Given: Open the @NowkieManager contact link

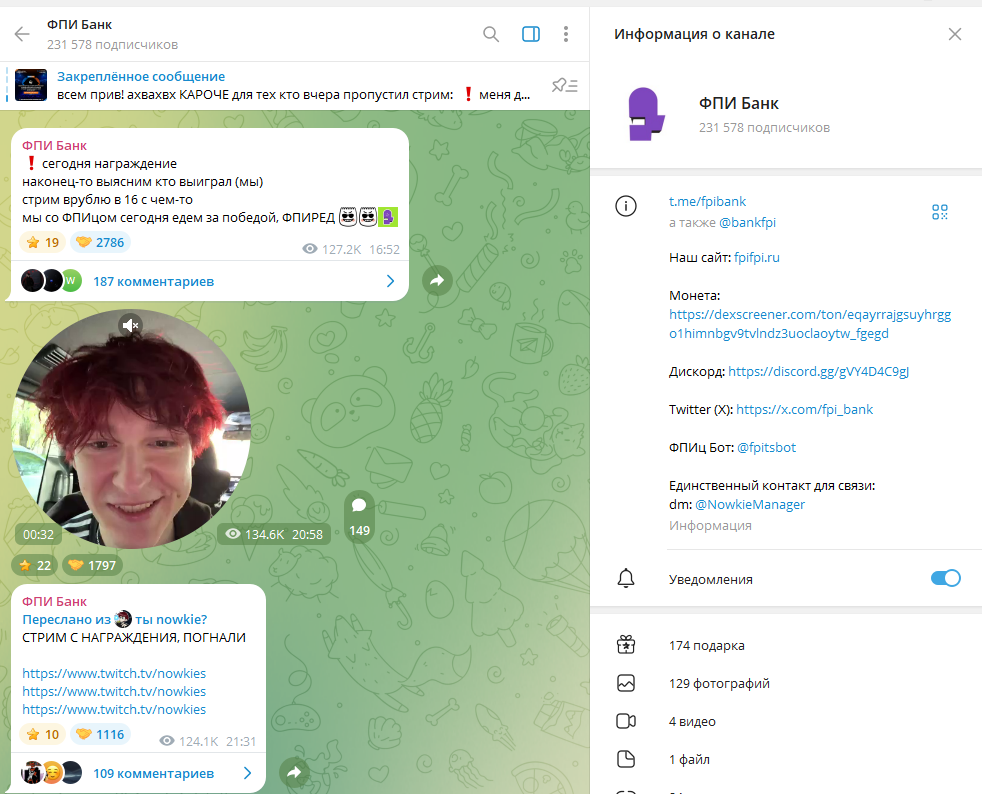Looking at the screenshot, I should coord(750,505).
